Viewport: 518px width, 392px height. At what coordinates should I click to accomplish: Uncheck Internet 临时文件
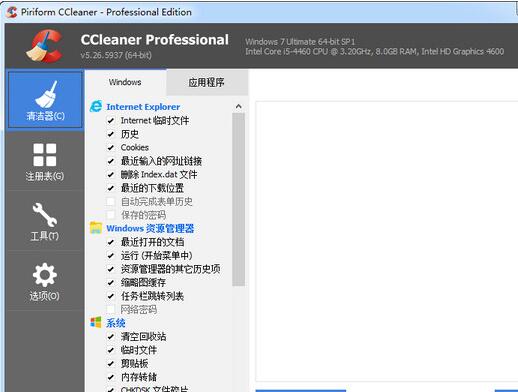tap(111, 120)
